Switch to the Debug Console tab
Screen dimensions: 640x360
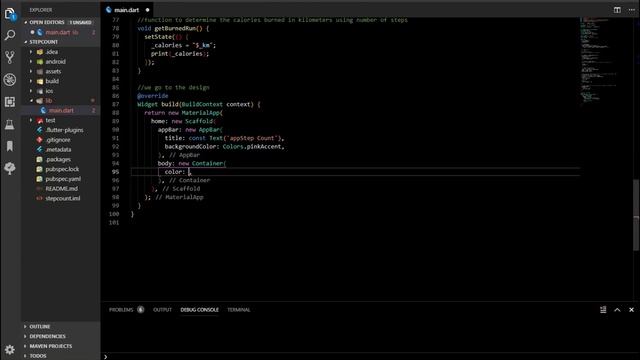tap(199, 310)
